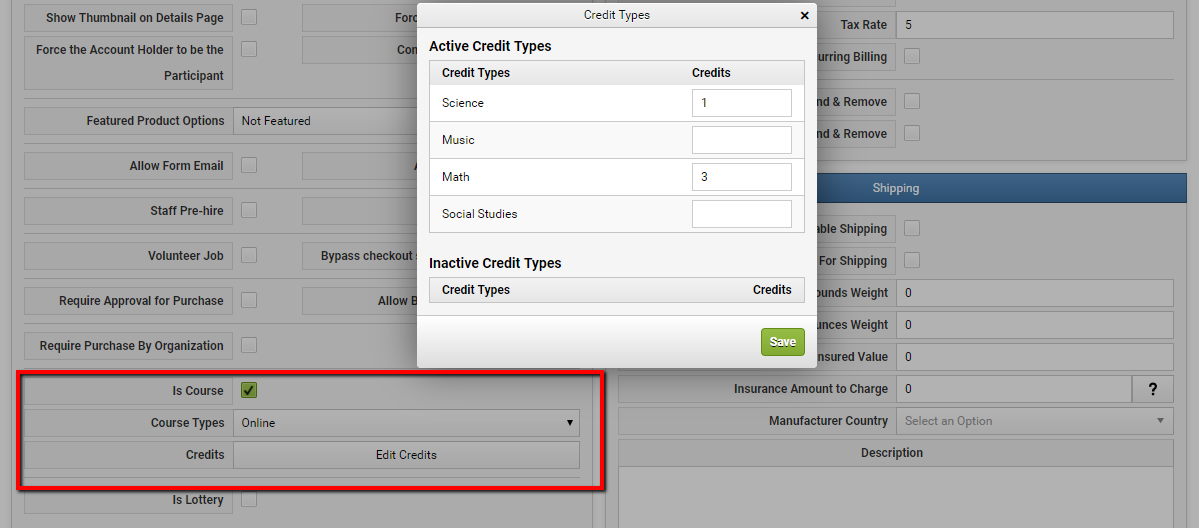Open the Manufacturer Country dropdown

(1035, 421)
